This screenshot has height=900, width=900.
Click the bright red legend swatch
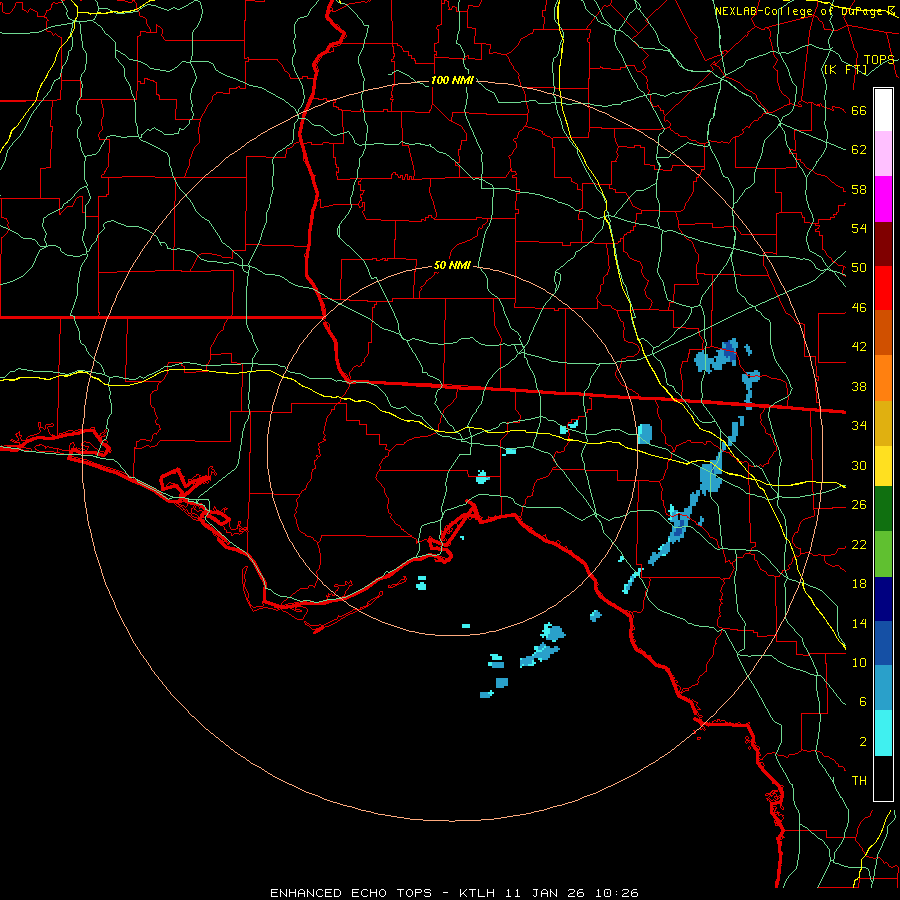[883, 288]
